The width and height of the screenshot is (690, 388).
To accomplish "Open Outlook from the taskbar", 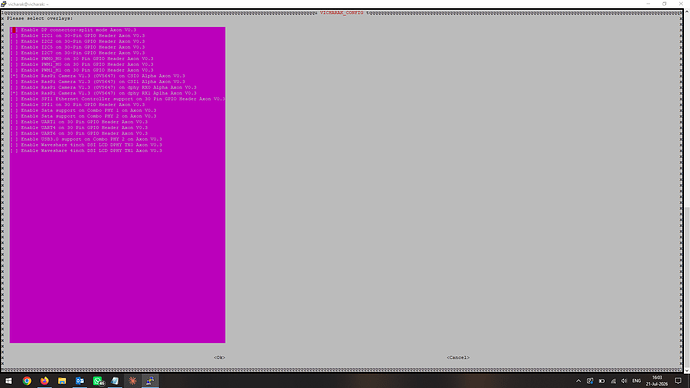I will click(x=80, y=381).
